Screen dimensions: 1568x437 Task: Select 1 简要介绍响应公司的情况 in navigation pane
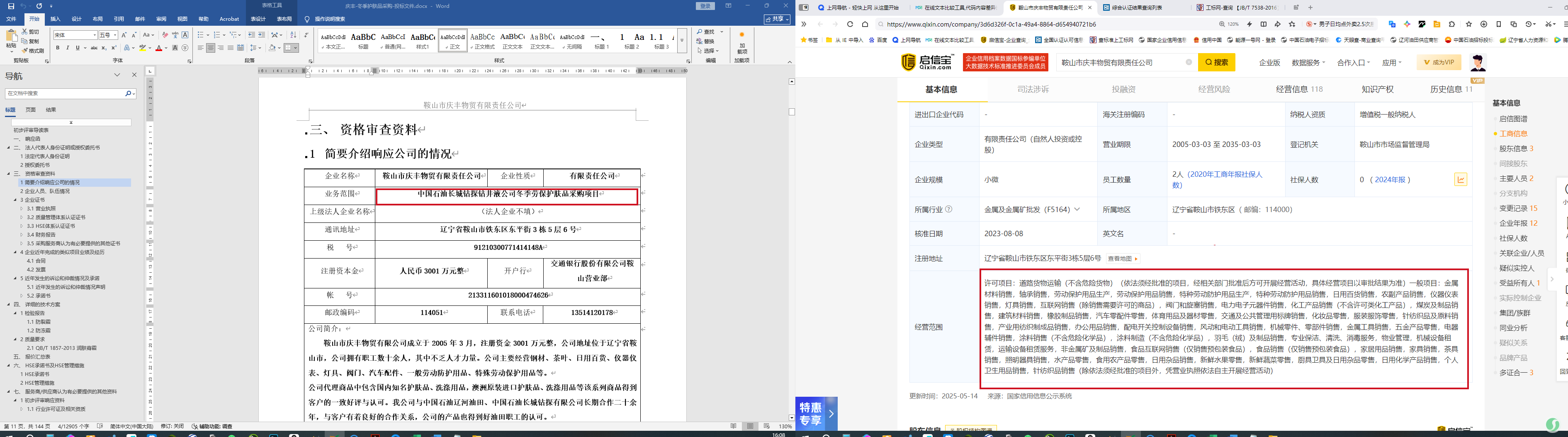point(74,182)
